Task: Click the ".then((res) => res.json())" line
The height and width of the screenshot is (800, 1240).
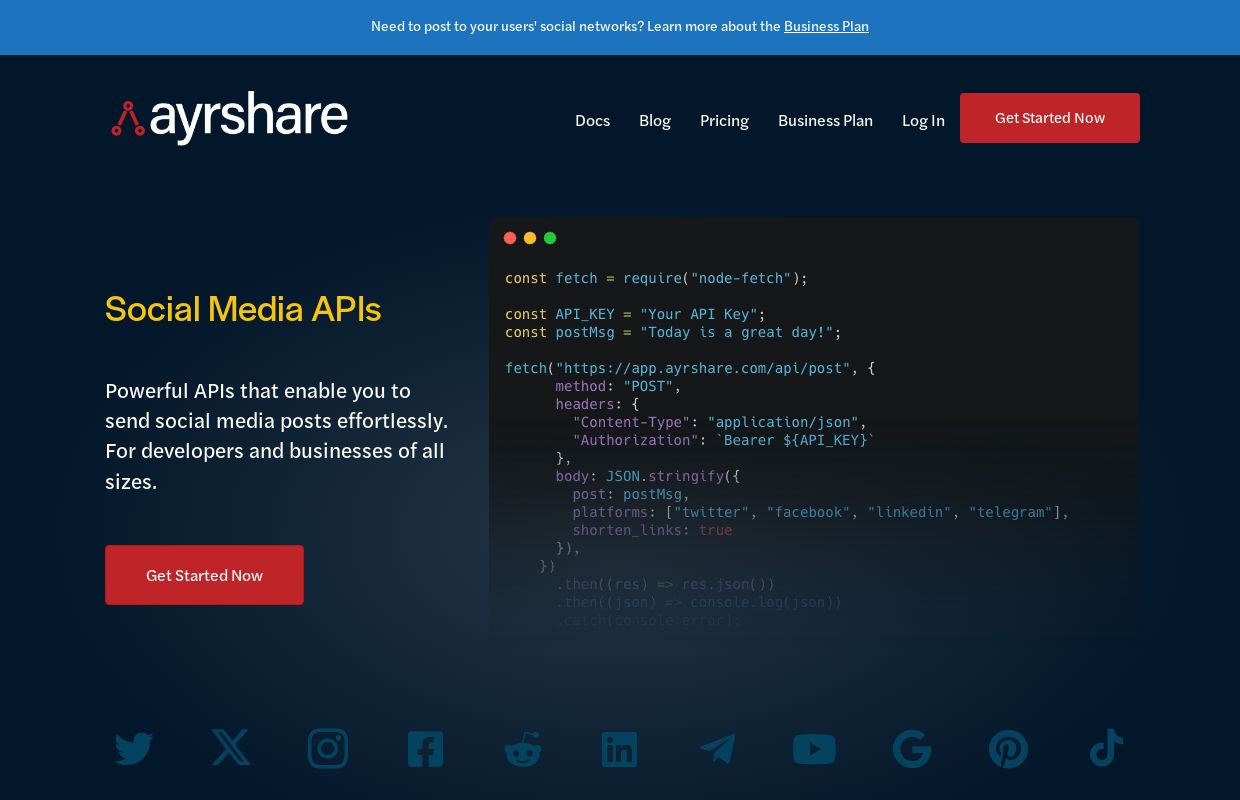Action: [665, 584]
